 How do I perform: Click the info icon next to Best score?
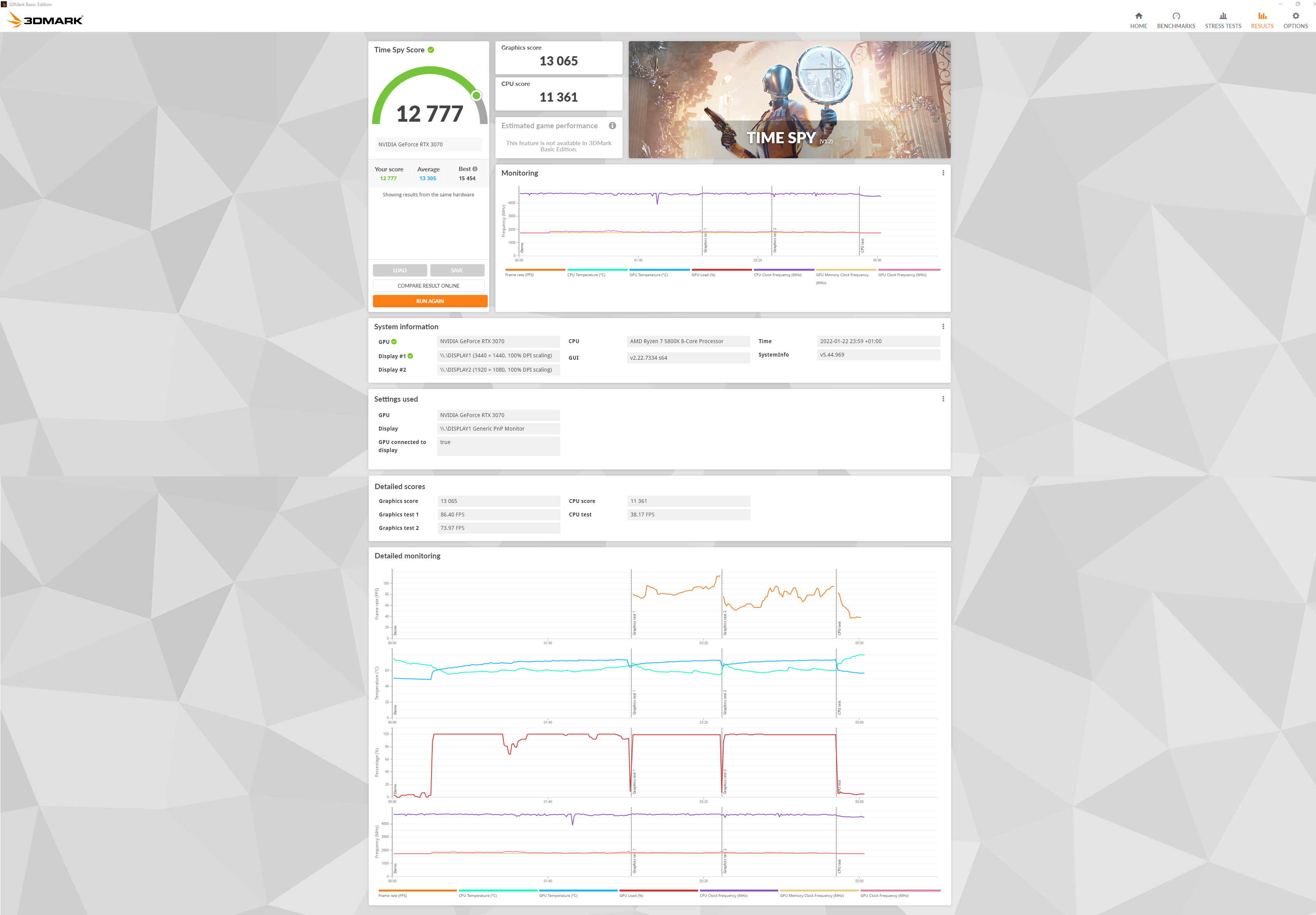[475, 168]
